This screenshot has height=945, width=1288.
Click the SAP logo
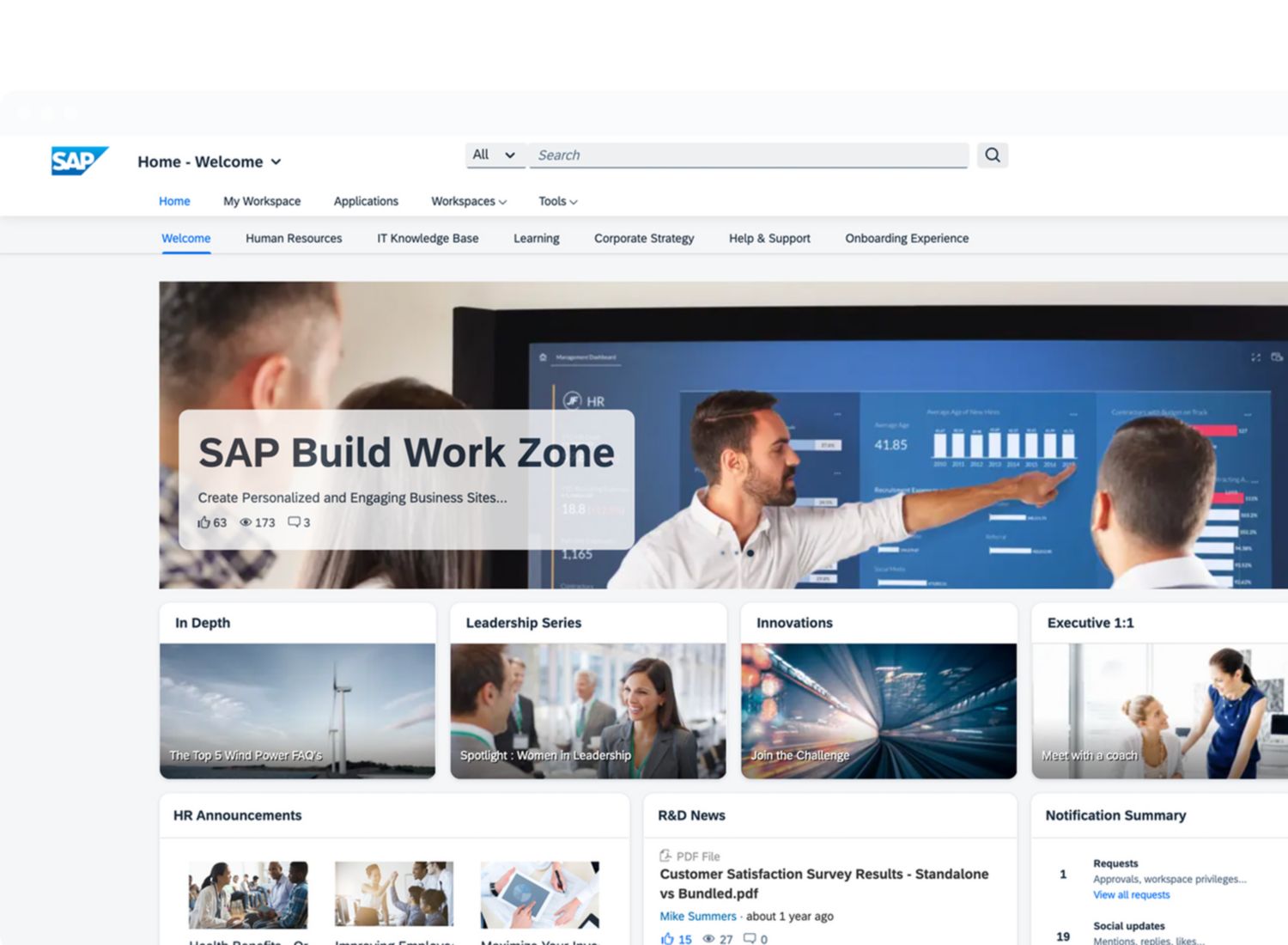coord(79,161)
